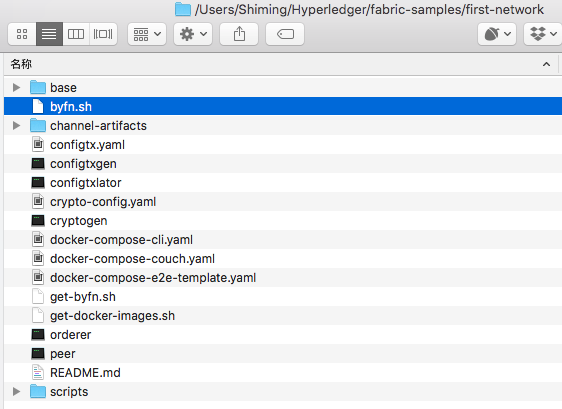The width and height of the screenshot is (562, 409).
Task: Select the orderer executable icon
Action: [x=38, y=334]
